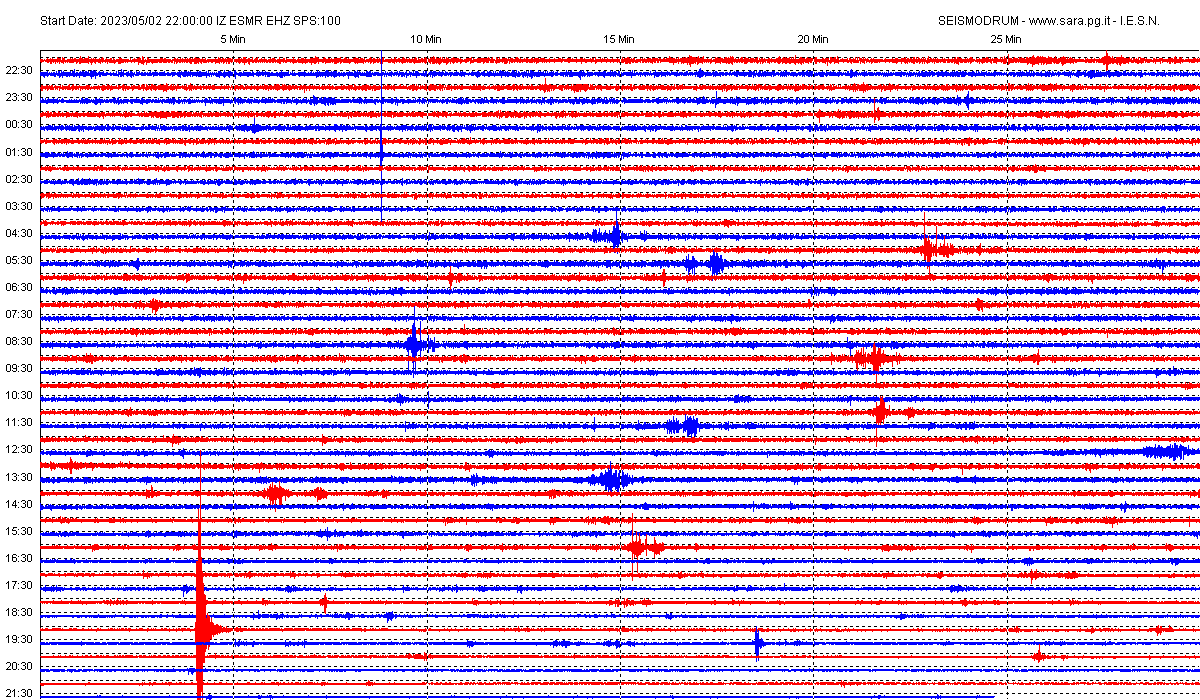This screenshot has height=700, width=1200.
Task: Click the 13:30 row label
Action: pyautogui.click(x=20, y=477)
